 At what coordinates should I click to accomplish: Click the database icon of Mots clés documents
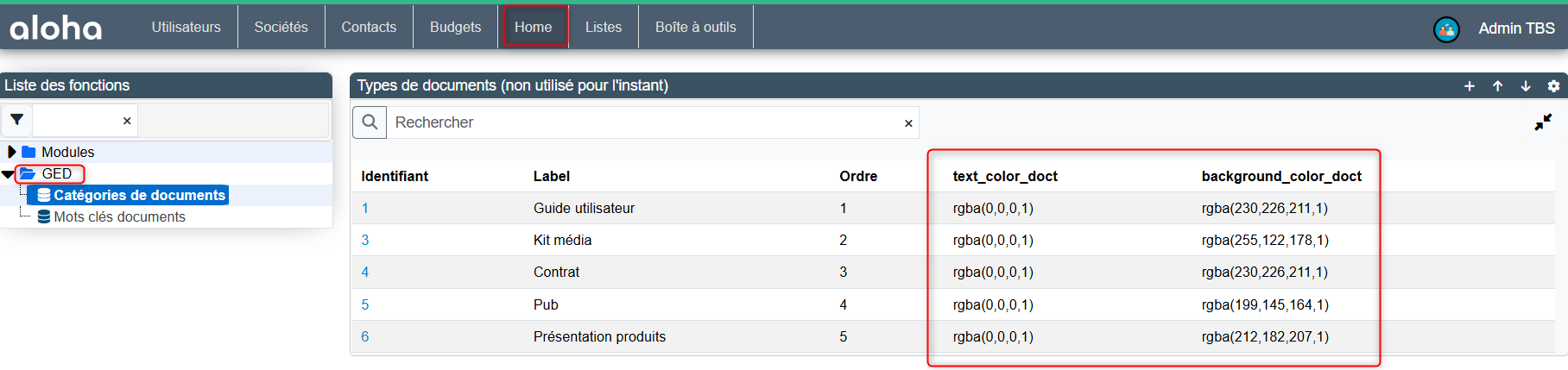click(44, 216)
